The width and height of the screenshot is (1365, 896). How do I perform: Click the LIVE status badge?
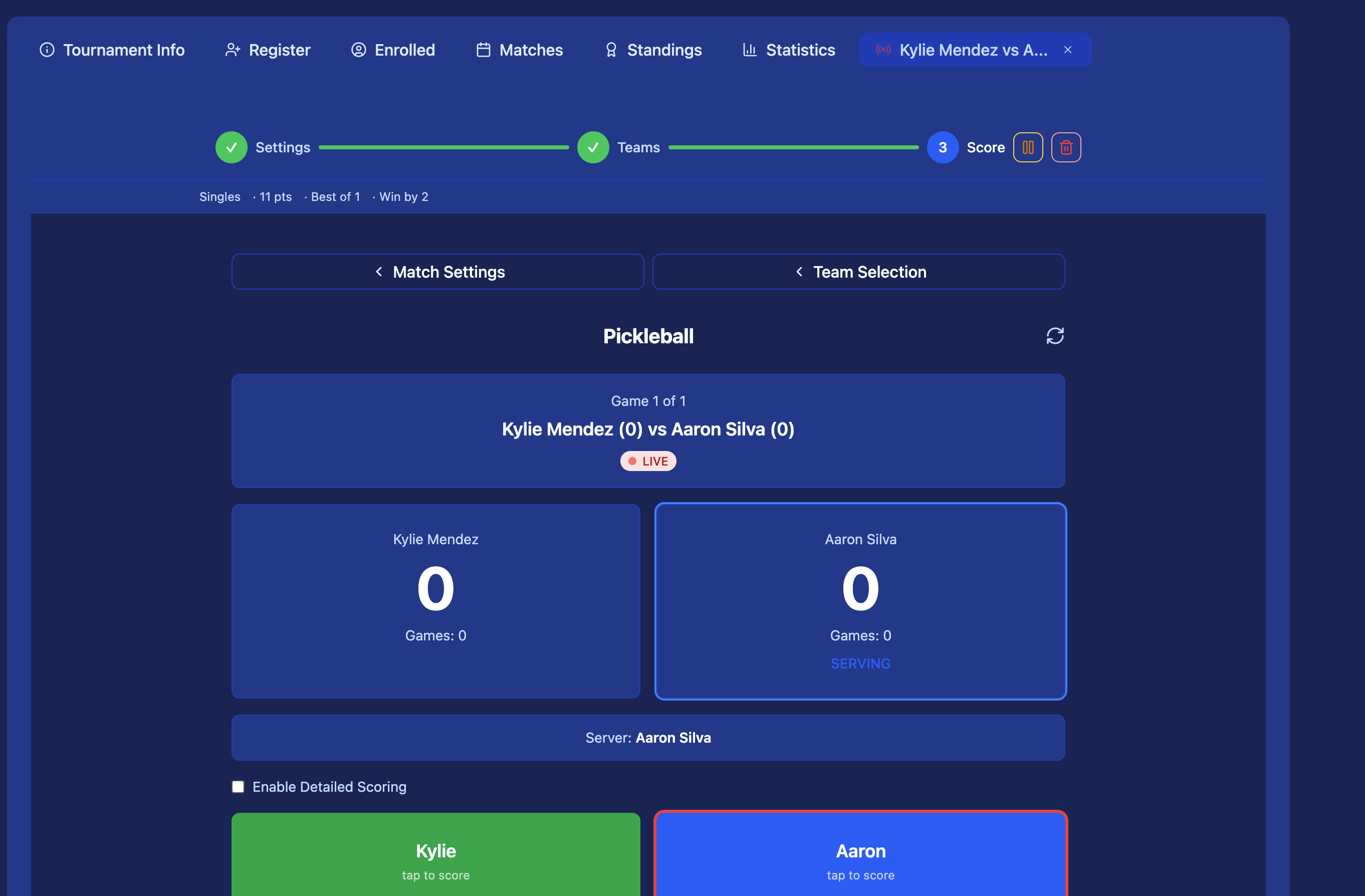[x=648, y=461]
